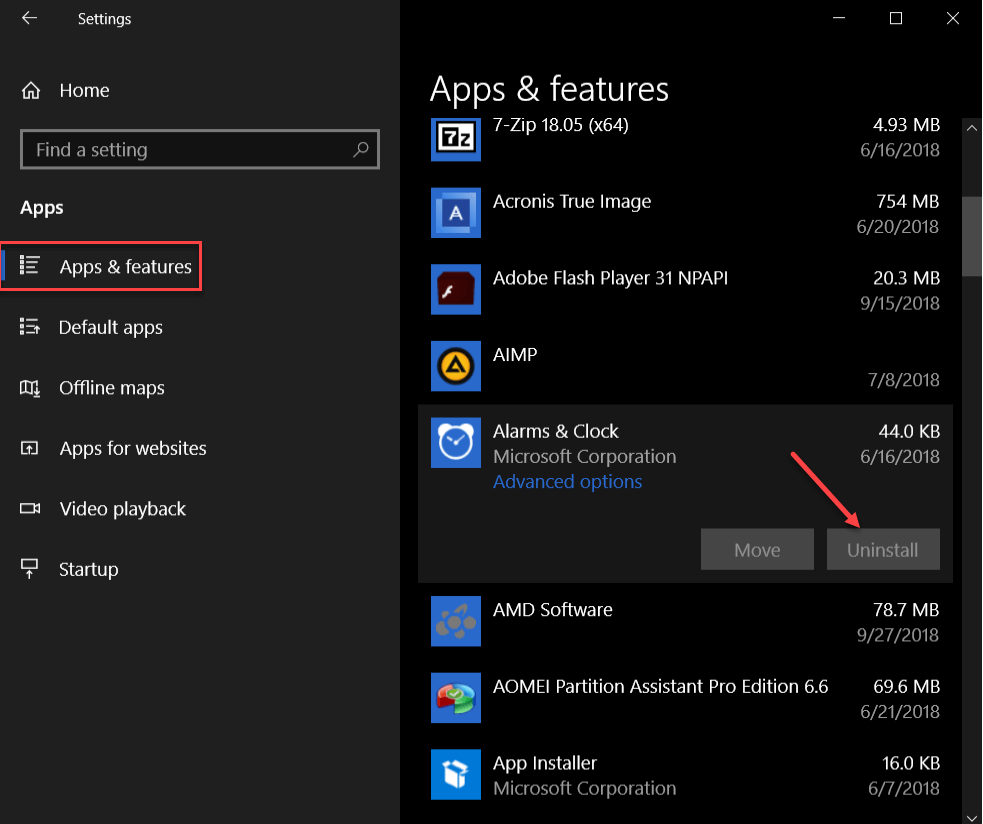Viewport: 983px width, 824px height.
Task: Click the 4.93 MB size value
Action: 907,125
